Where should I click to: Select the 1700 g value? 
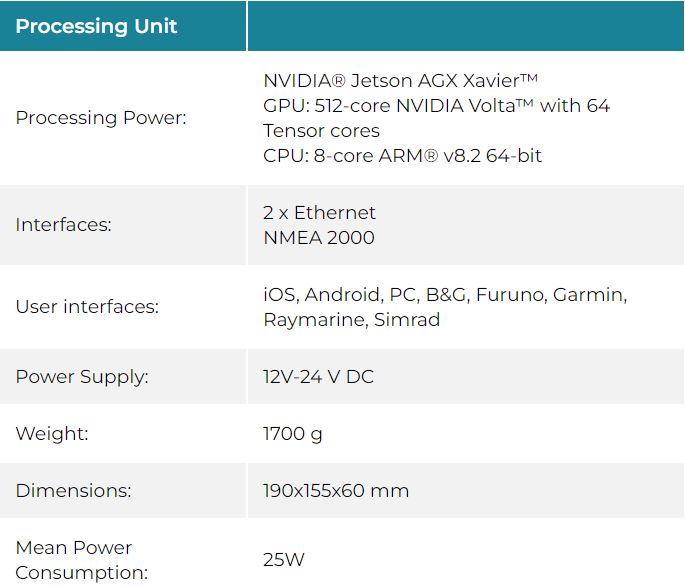(293, 434)
